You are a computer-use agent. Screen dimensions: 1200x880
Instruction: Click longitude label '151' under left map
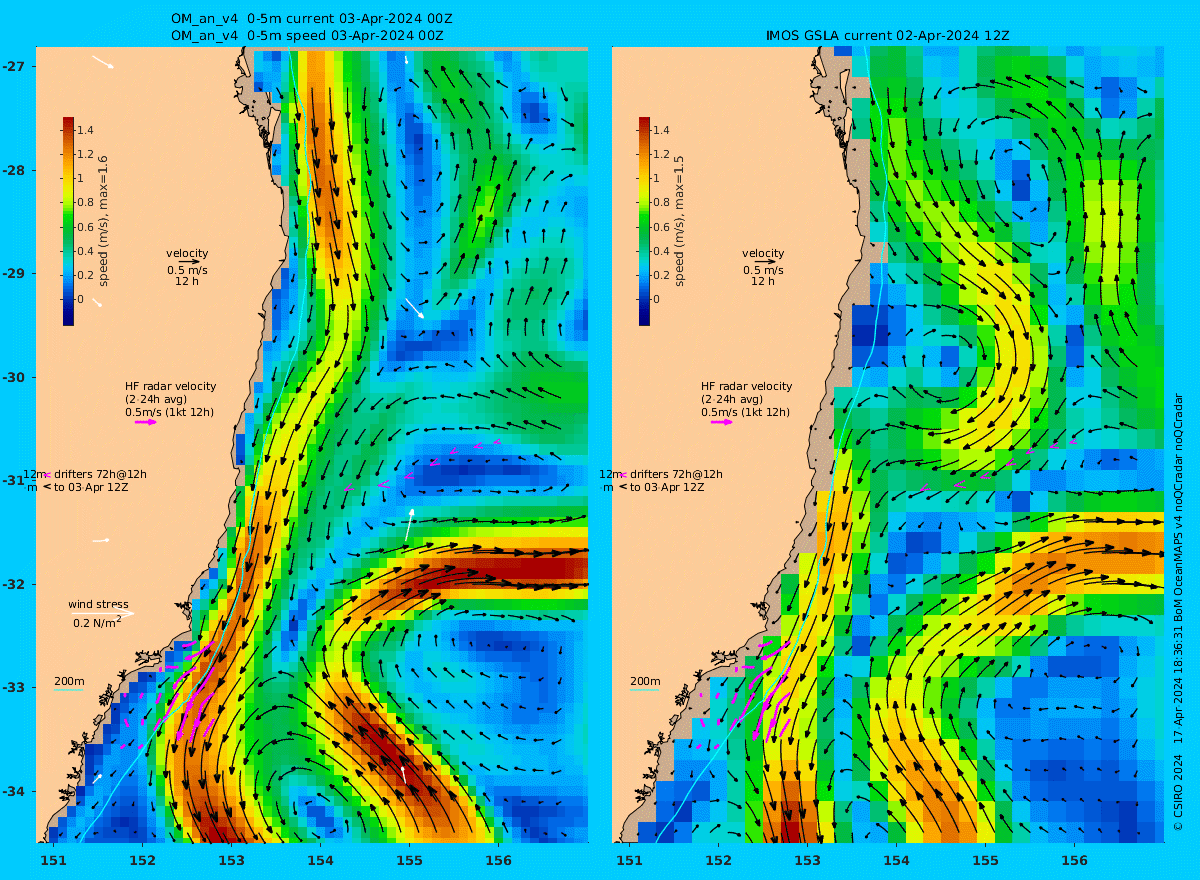53,860
